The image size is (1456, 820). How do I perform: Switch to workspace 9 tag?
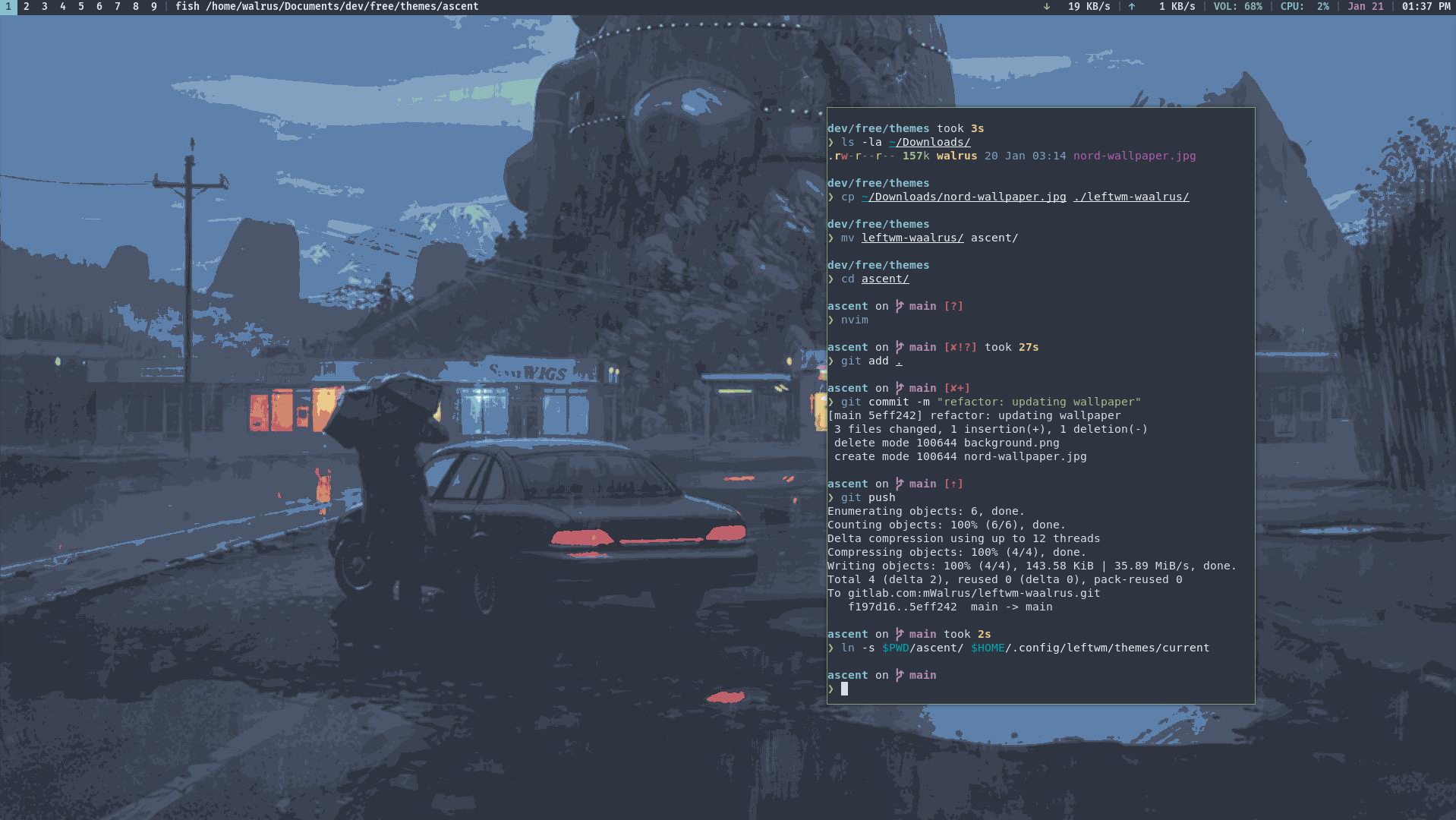pyautogui.click(x=154, y=7)
